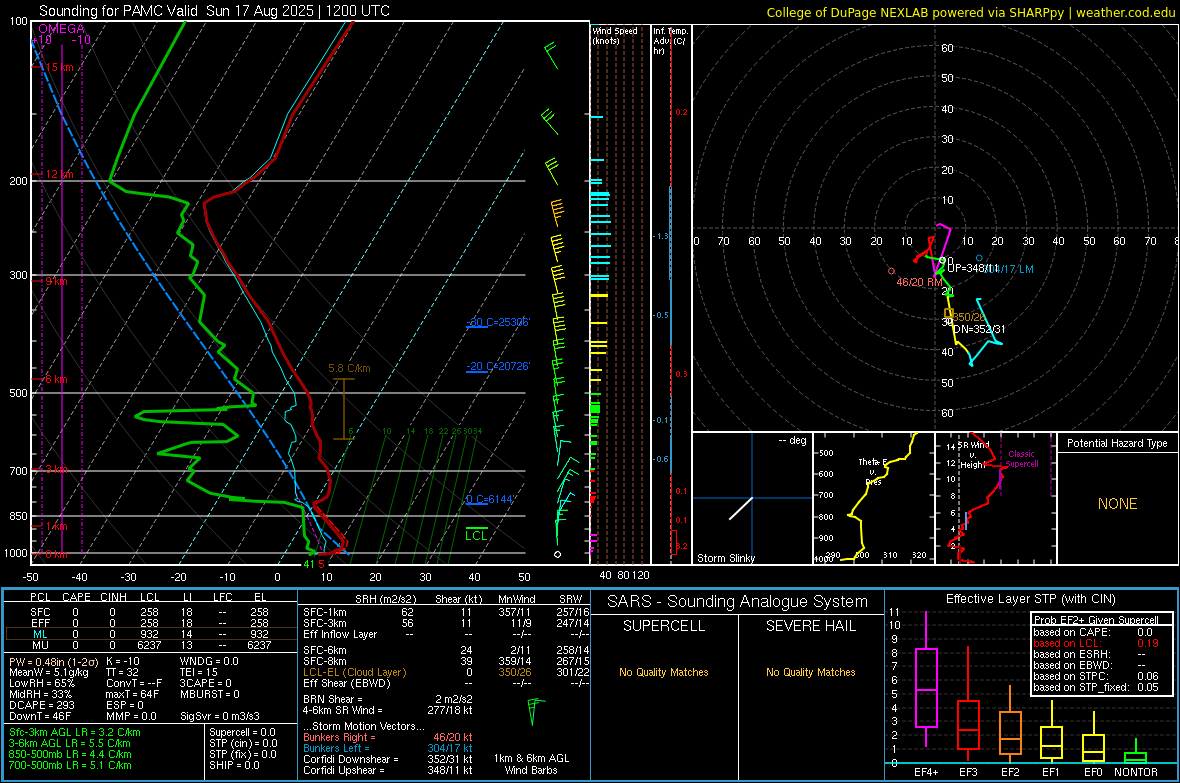Click the SHIP = 0.0 value

tap(234, 765)
